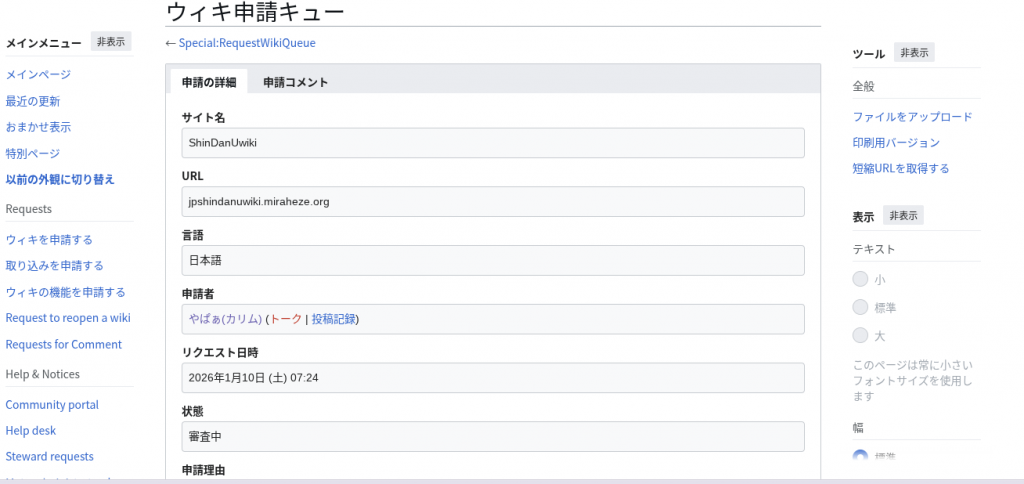Viewport: 1024px width, 484px height.
Task: Click 短縮URLを取得する link
Action: pyautogui.click(x=901, y=168)
